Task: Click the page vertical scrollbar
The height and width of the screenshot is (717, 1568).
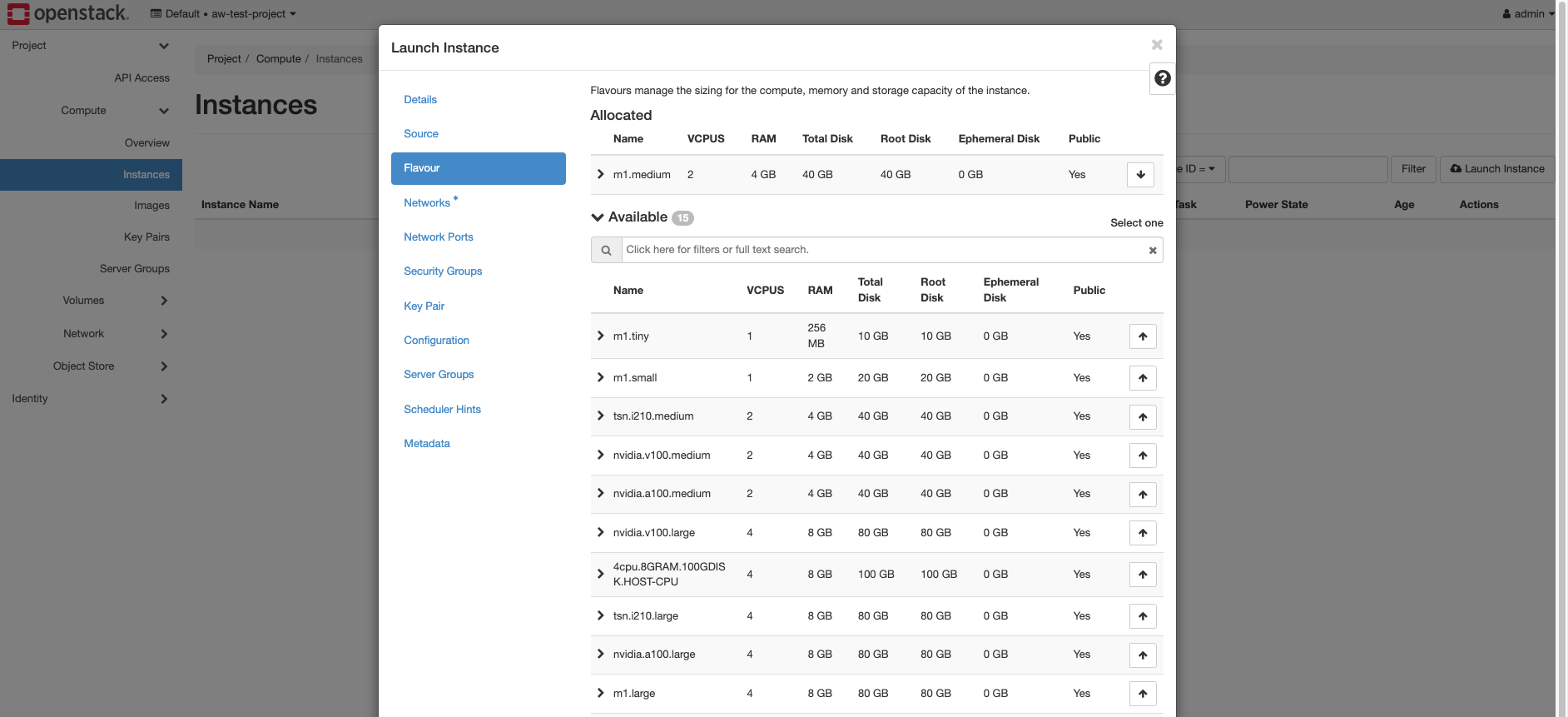Action: coord(1561,358)
